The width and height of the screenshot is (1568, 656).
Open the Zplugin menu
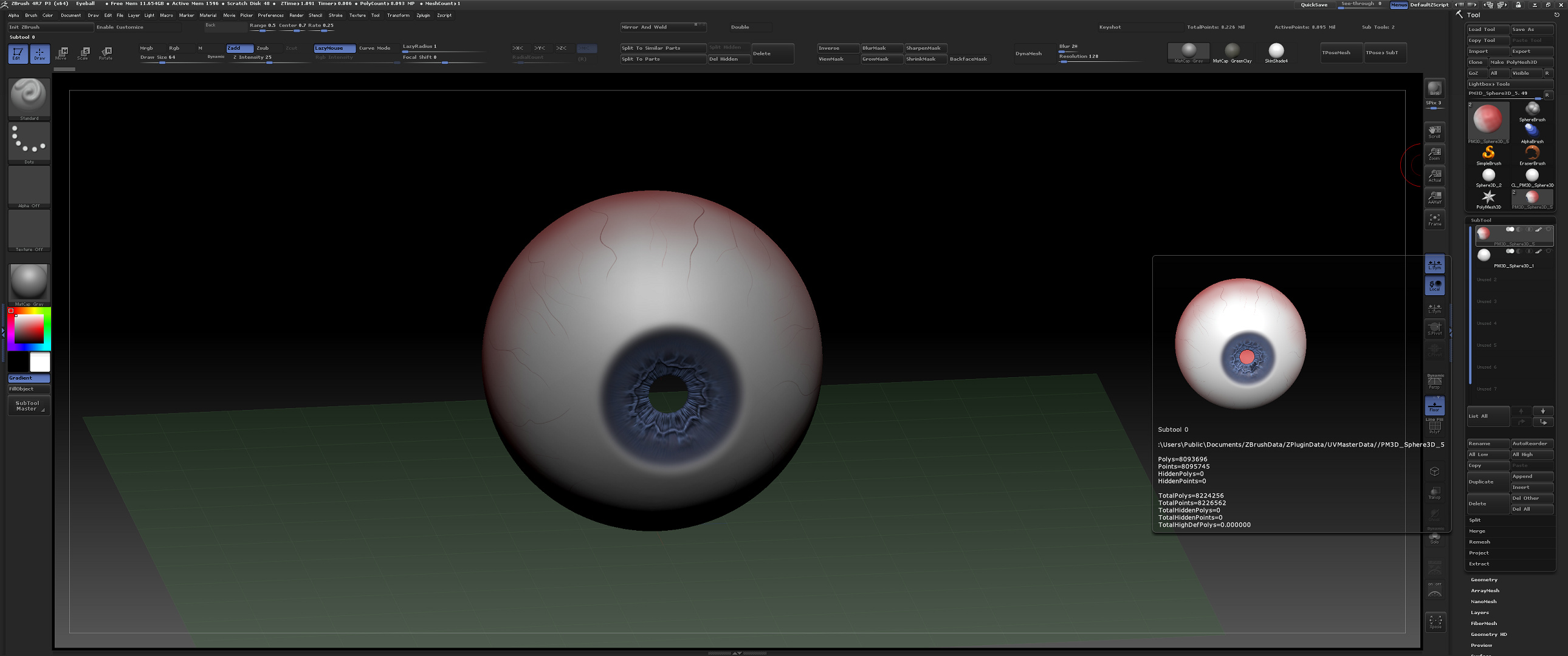click(x=423, y=15)
